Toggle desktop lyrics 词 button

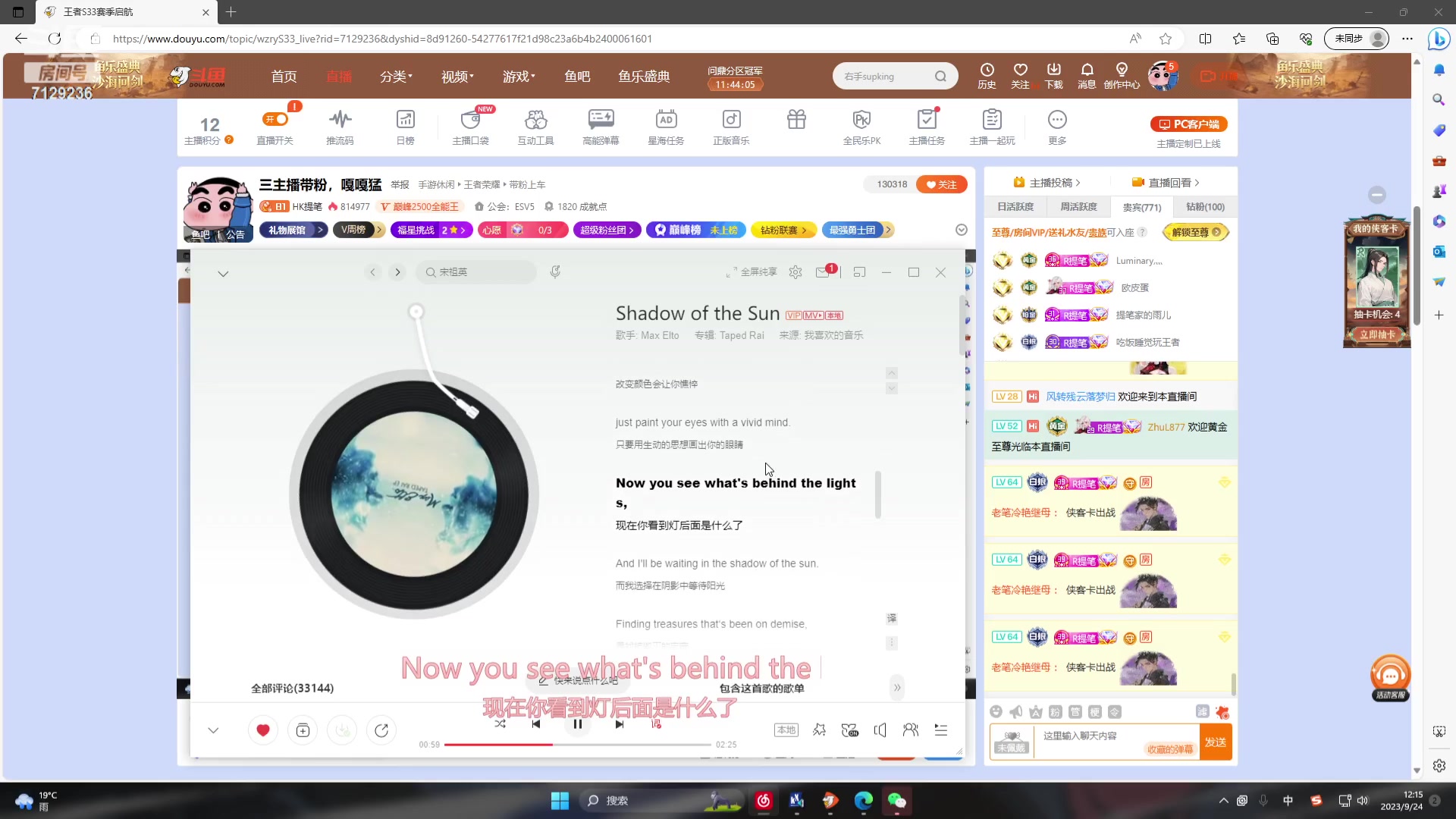[x=656, y=724]
